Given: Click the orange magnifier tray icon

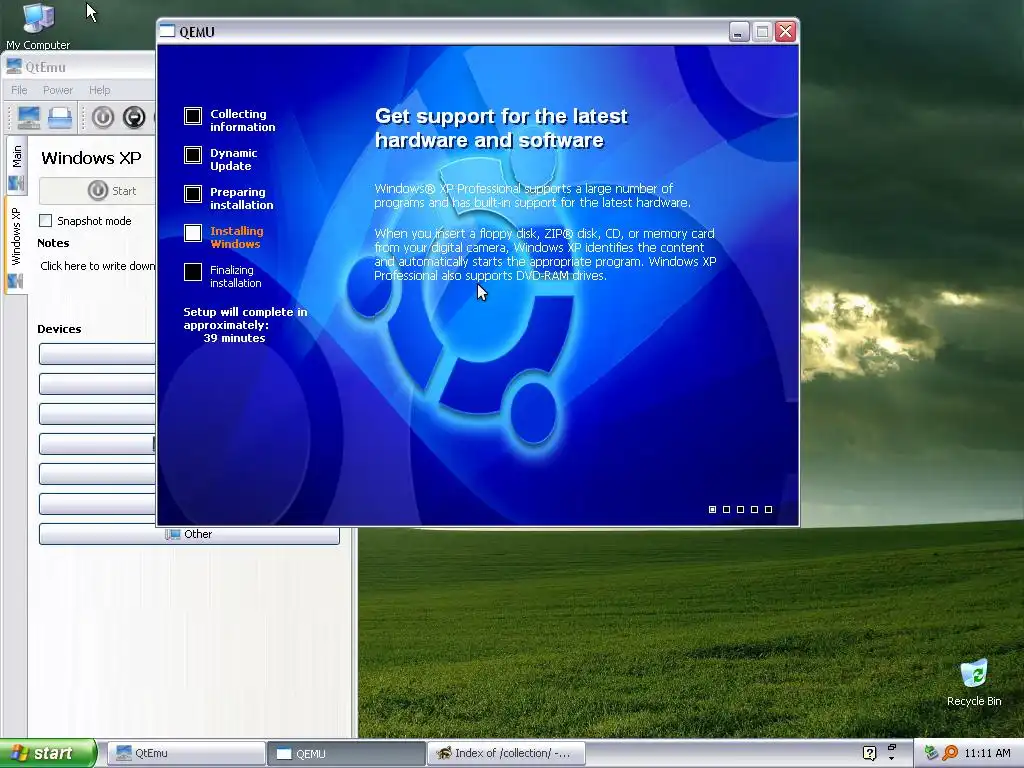Looking at the screenshot, I should pyautogui.click(x=950, y=753).
